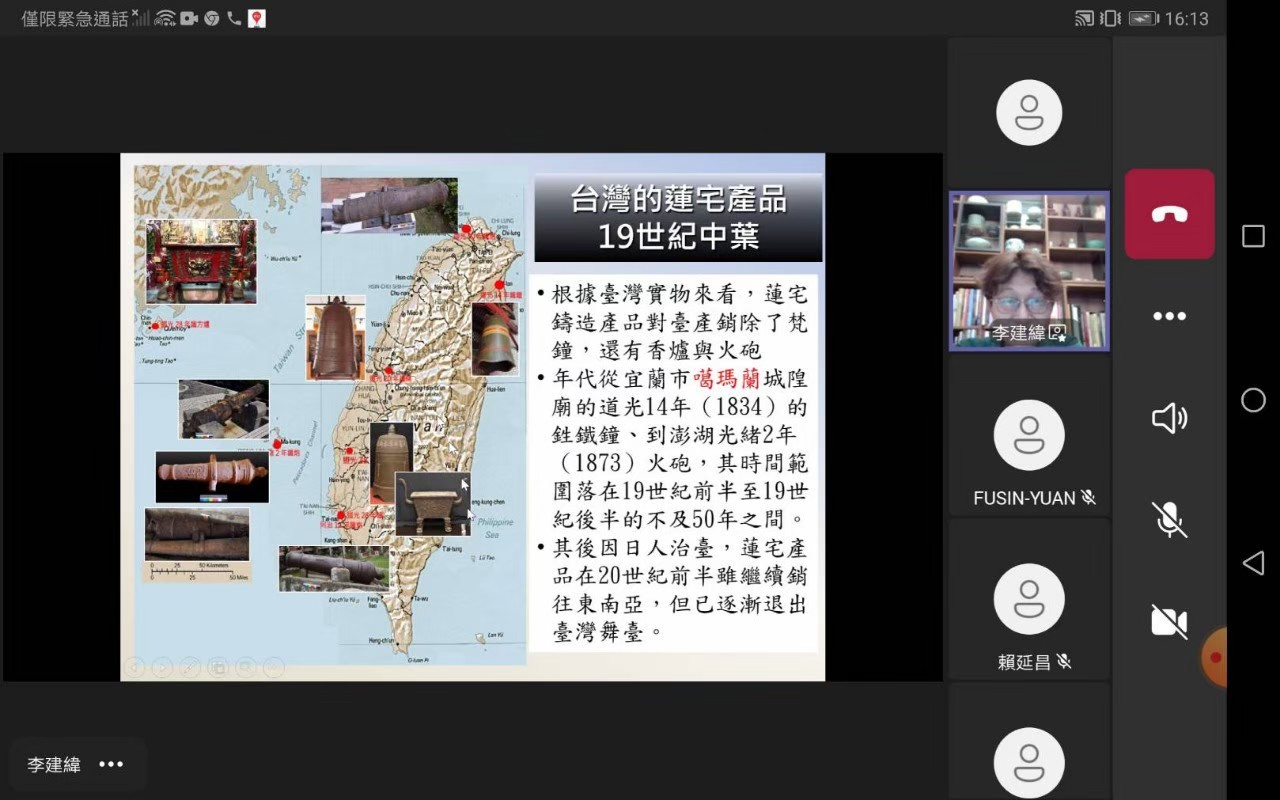This screenshot has height=800, width=1280.
Task: Tap the 李建緯 presenter name label
Action: pyautogui.click(x=54, y=765)
